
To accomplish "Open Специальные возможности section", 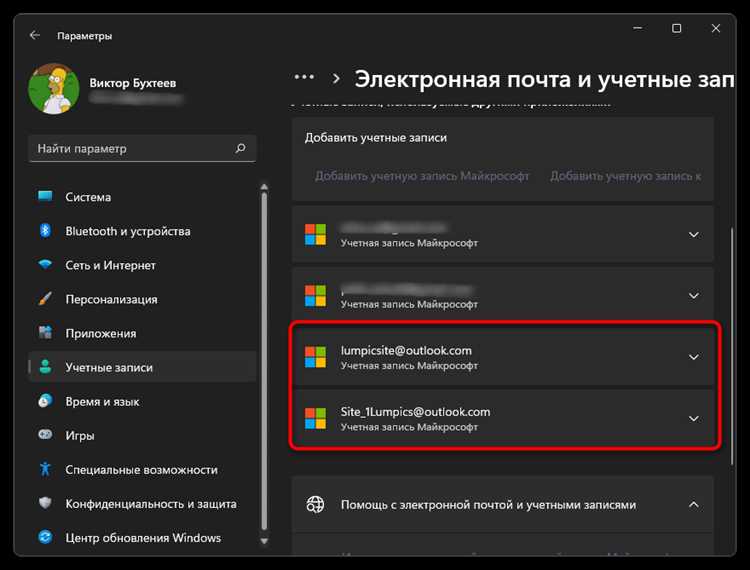I will 142,470.
